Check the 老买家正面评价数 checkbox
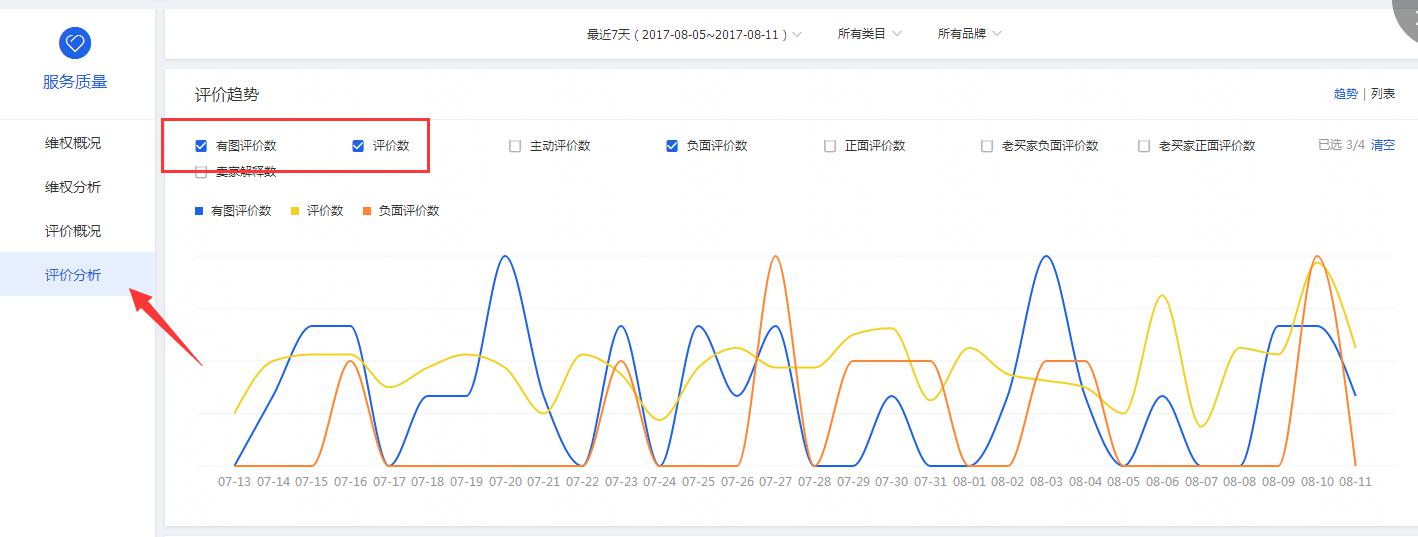Image resolution: width=1418 pixels, height=537 pixels. pos(1144,146)
